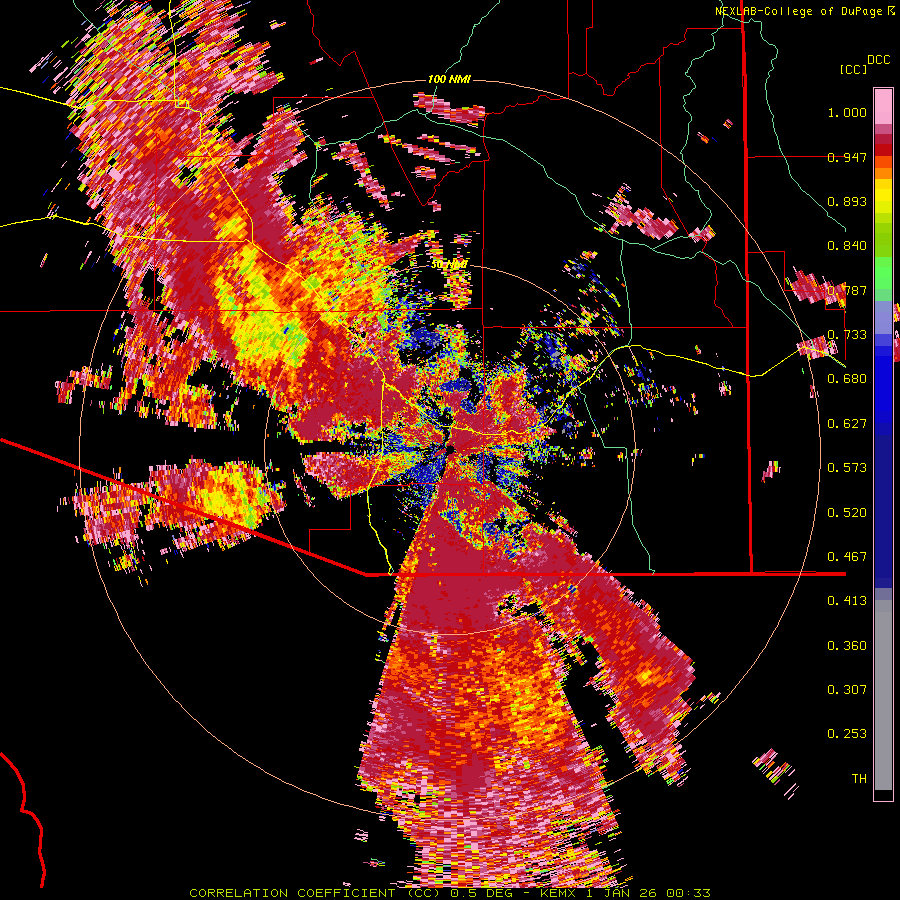The image size is (900, 900).
Task: Click the DCC label above the scale
Action: coord(878,60)
